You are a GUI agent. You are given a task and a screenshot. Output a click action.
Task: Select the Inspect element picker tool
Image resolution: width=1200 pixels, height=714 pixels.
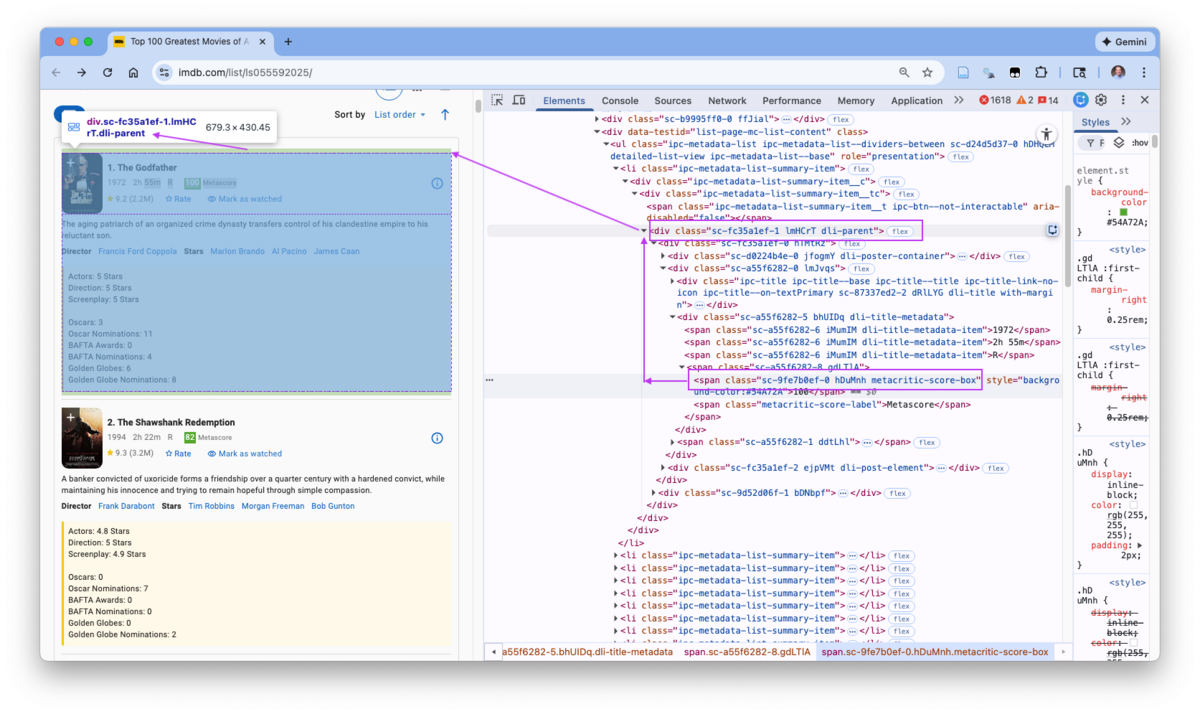497,100
